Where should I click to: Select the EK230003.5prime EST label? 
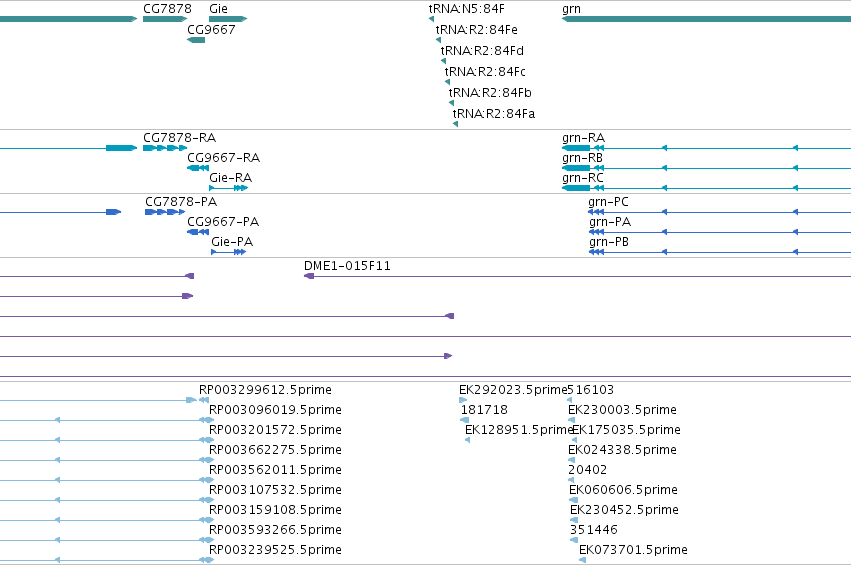(623, 410)
